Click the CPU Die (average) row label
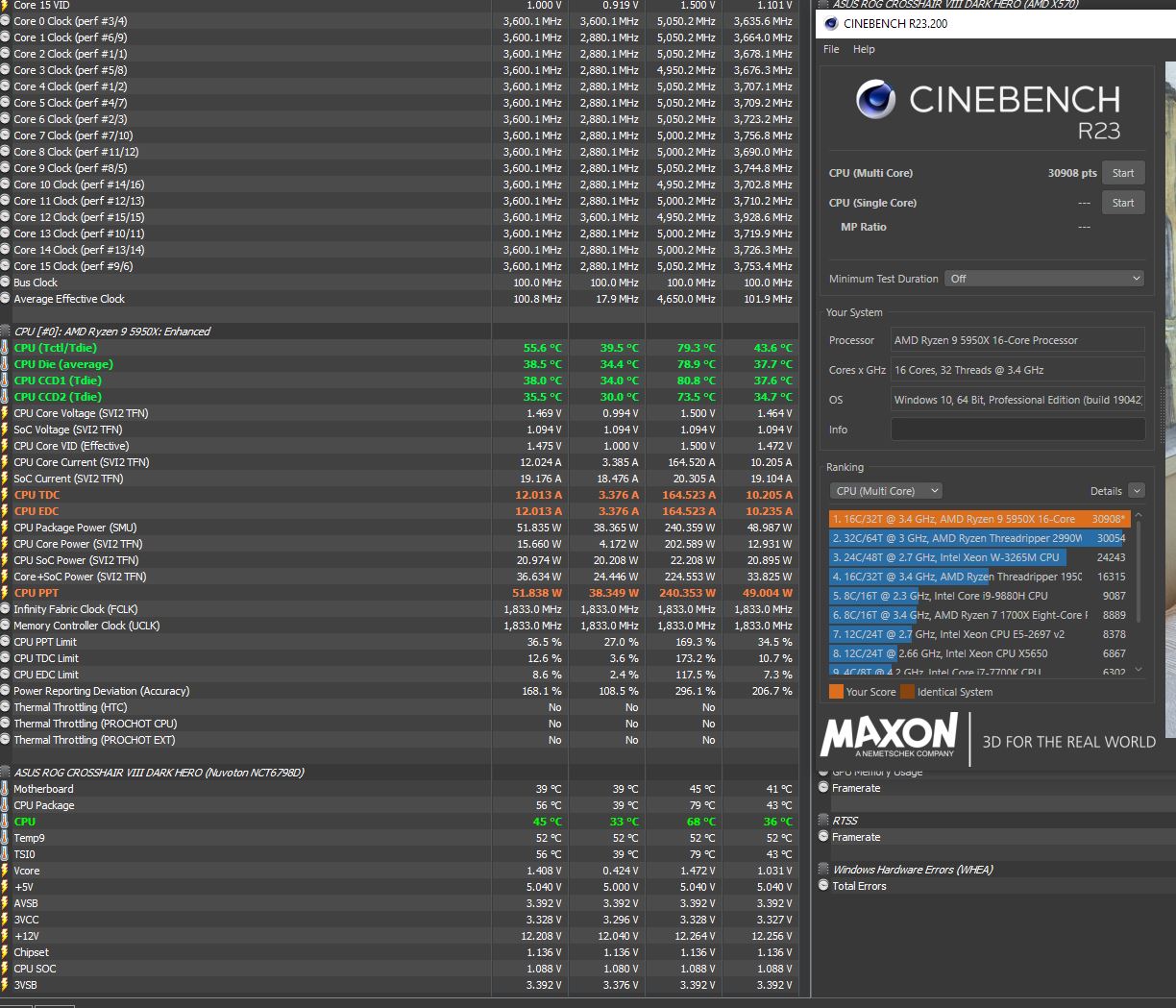Image resolution: width=1176 pixels, height=1008 pixels. (63, 364)
